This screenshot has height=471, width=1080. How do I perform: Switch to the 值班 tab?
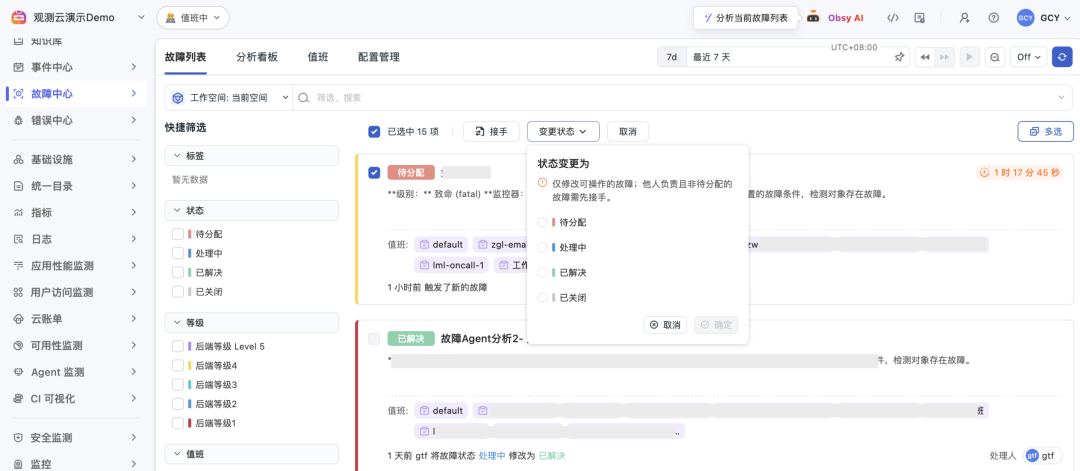tap(318, 57)
